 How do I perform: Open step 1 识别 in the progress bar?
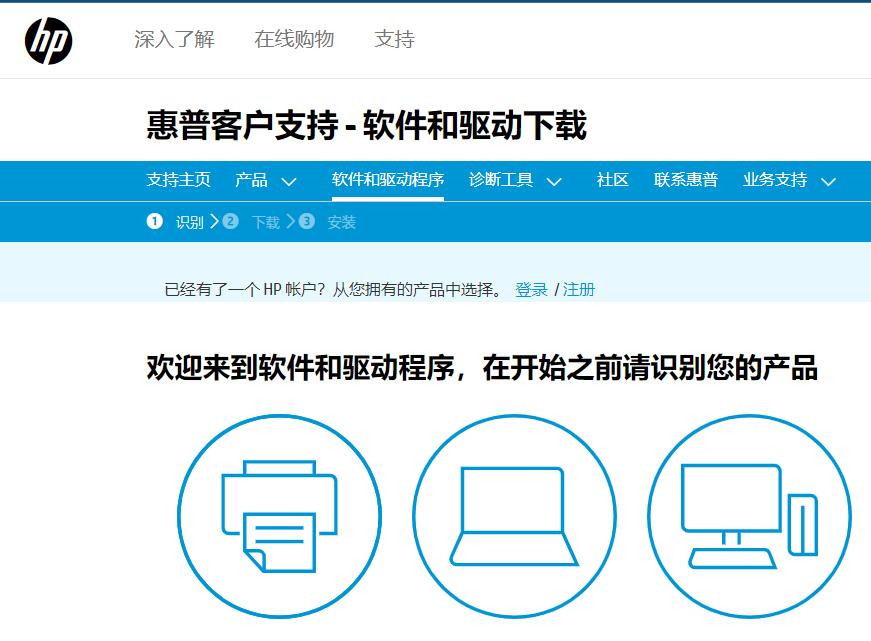[177, 221]
